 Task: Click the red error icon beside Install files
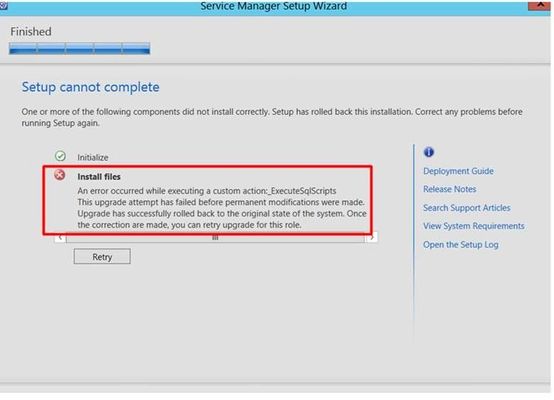pyautogui.click(x=60, y=175)
